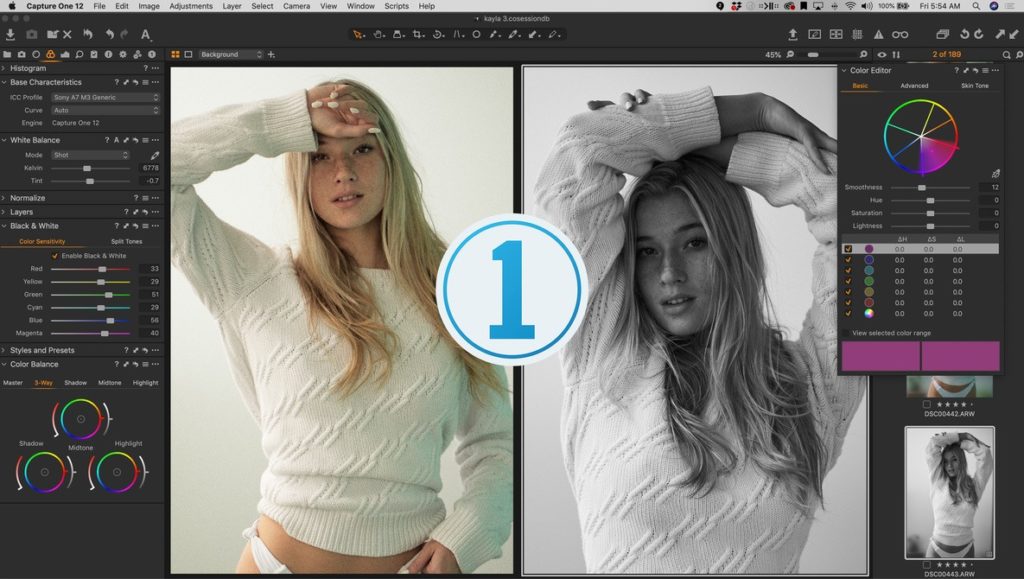Switch viewer to multi-view grid mode
Viewport: 1024px width, 579px height.
pyautogui.click(x=175, y=55)
